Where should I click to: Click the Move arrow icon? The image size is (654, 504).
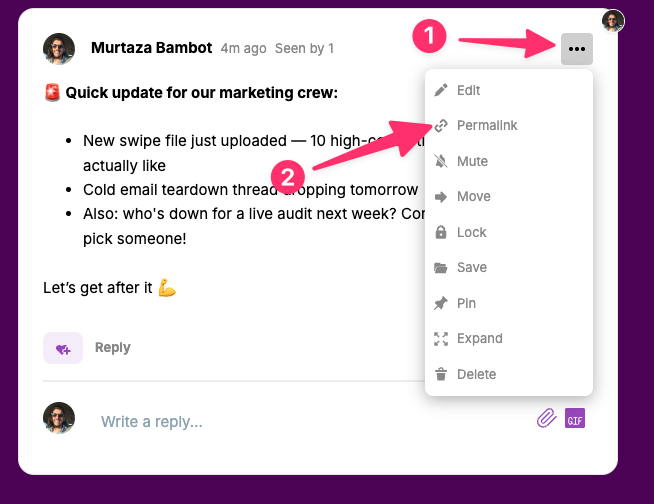point(440,197)
